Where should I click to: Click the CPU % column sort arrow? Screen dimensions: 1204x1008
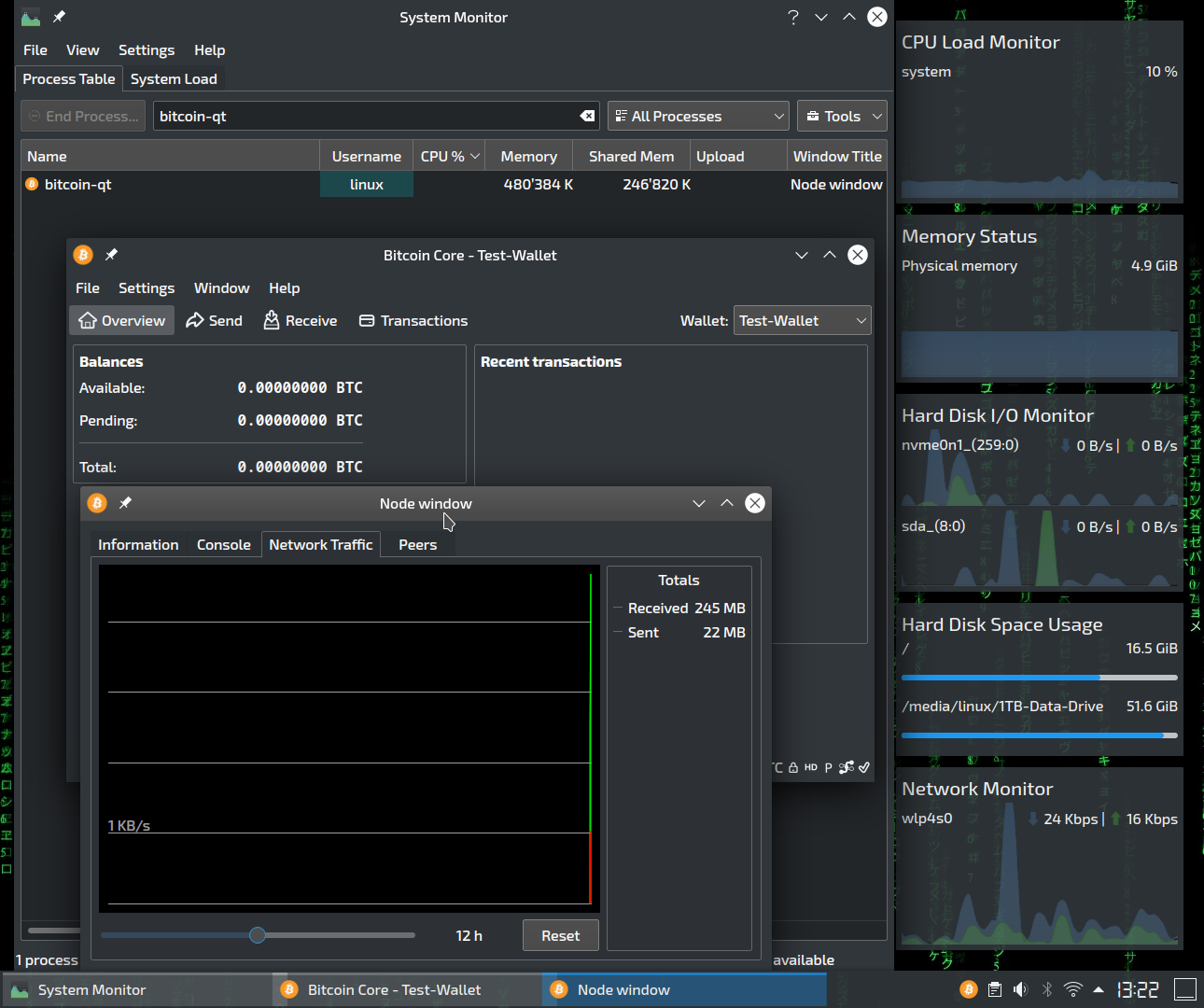pos(475,156)
